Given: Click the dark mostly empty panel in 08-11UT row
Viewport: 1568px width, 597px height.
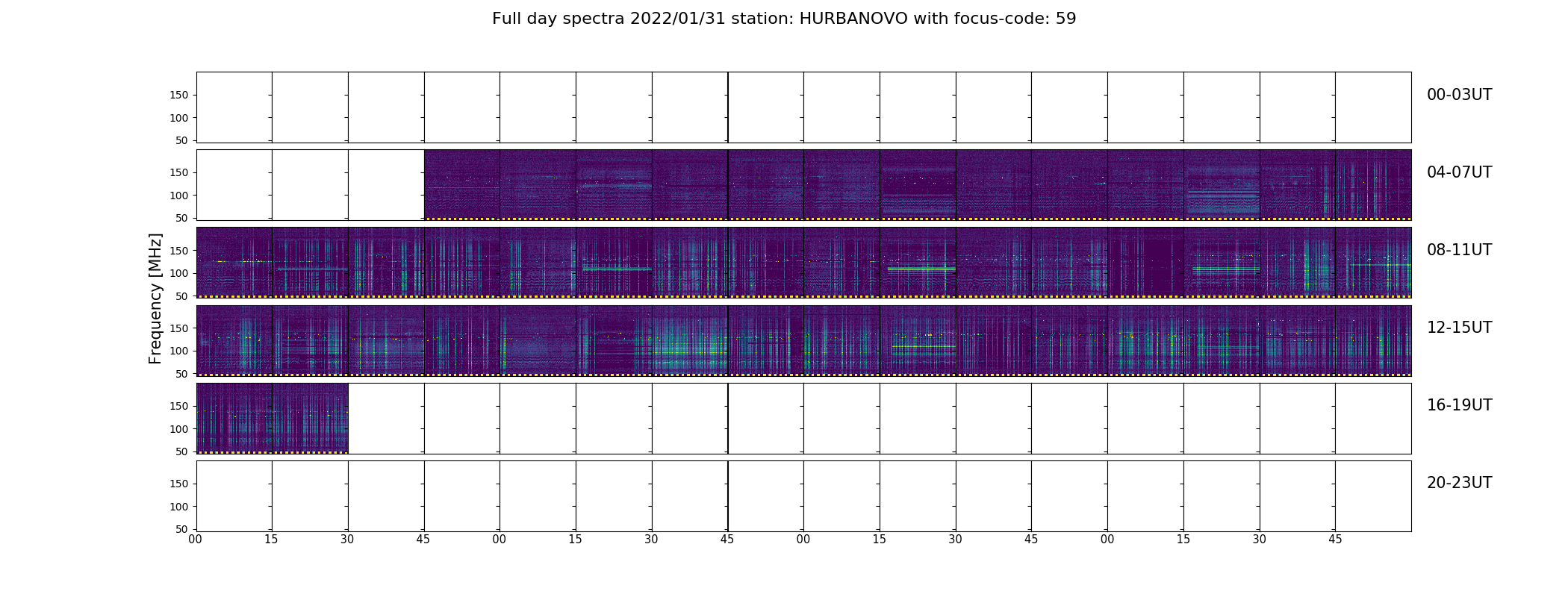Looking at the screenshot, I should (1145, 263).
